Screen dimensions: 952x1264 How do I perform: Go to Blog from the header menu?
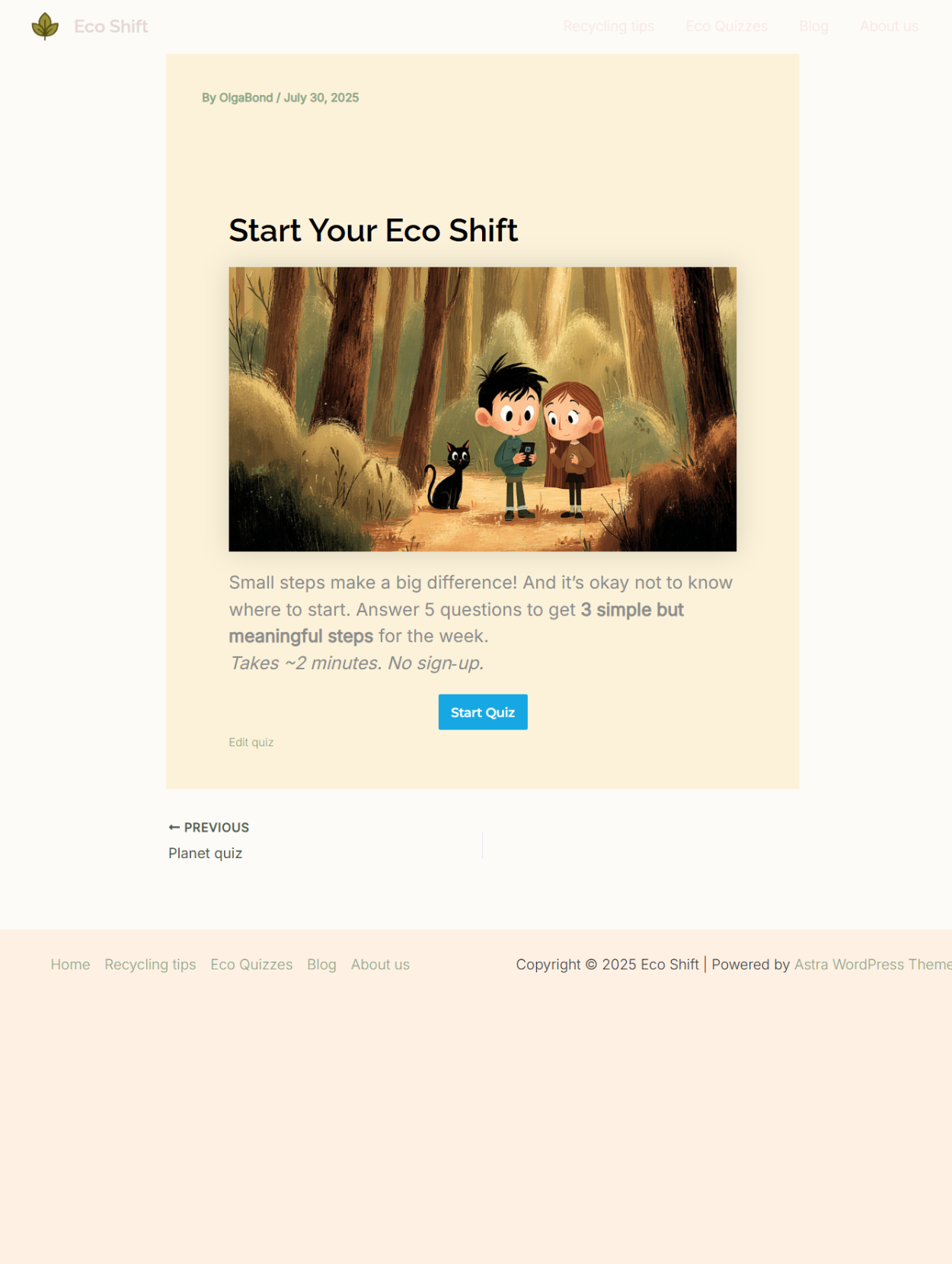(x=813, y=27)
